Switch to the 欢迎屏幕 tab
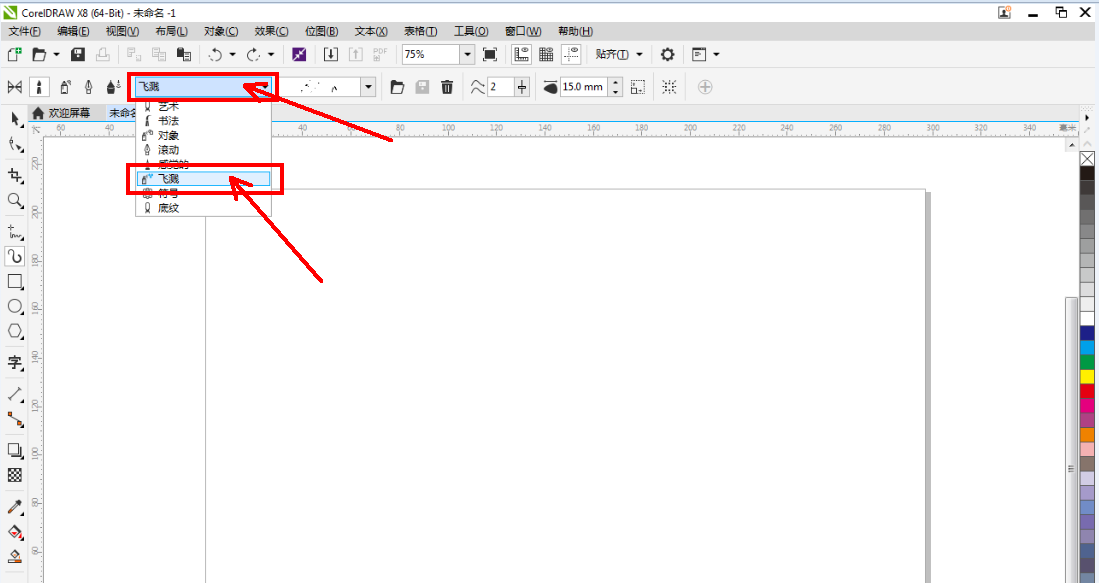The height and width of the screenshot is (583, 1099). click(68, 113)
